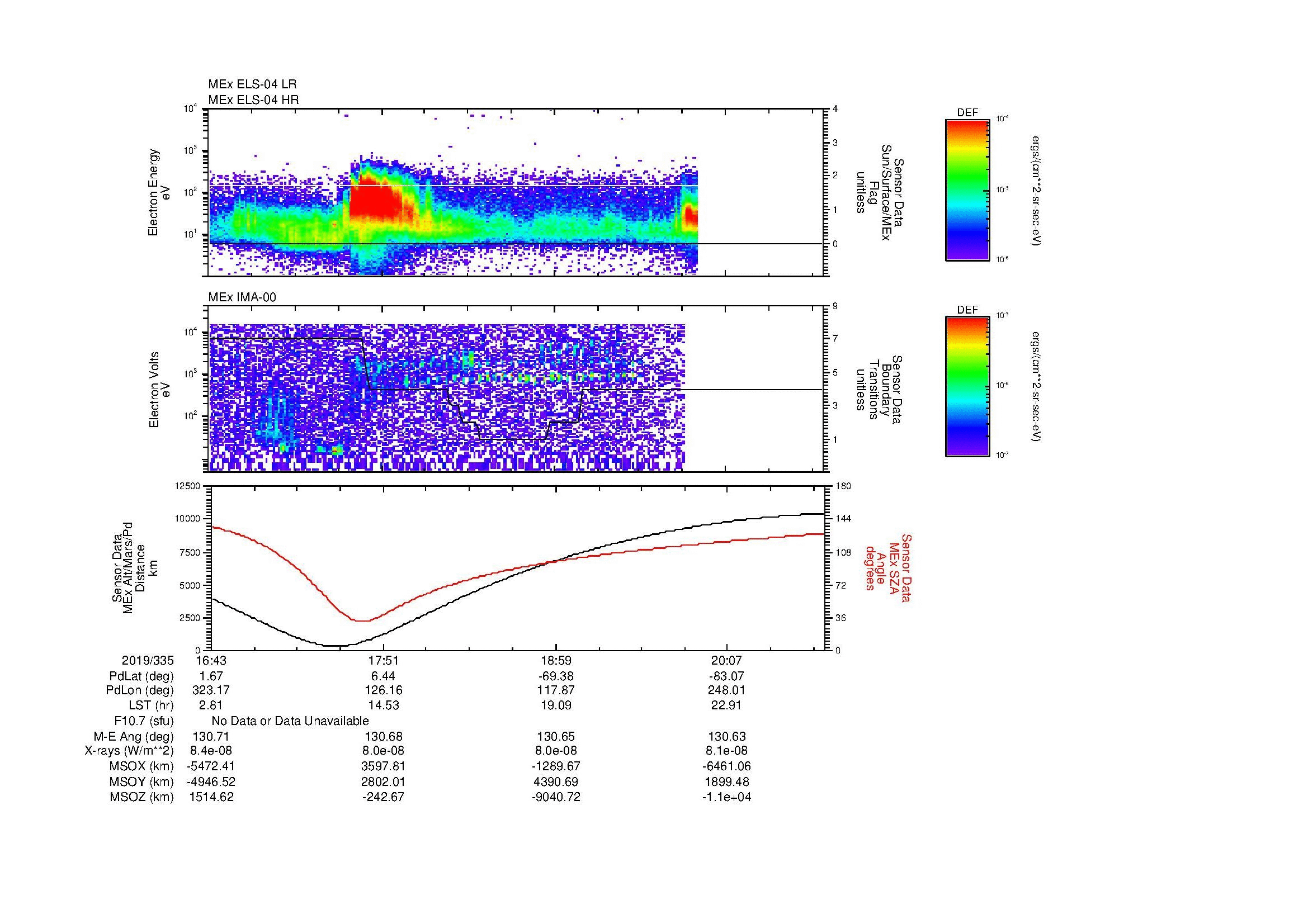1308x924 pixels.
Task: Click the lower color bar units label
Action: point(1037,387)
